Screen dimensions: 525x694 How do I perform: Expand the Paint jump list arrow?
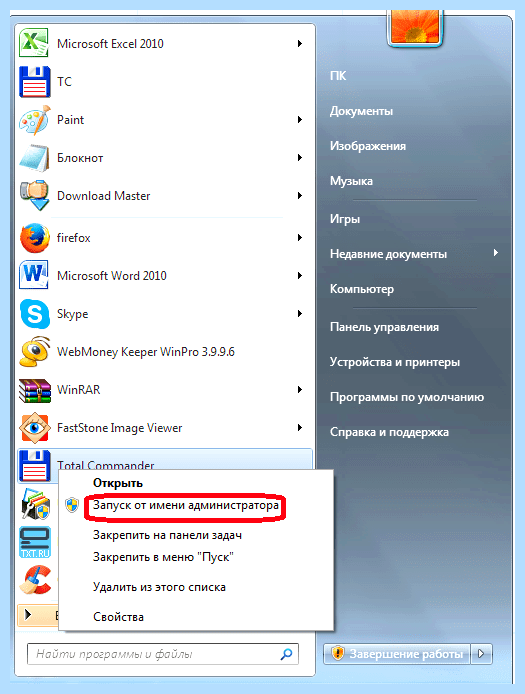tap(300, 120)
